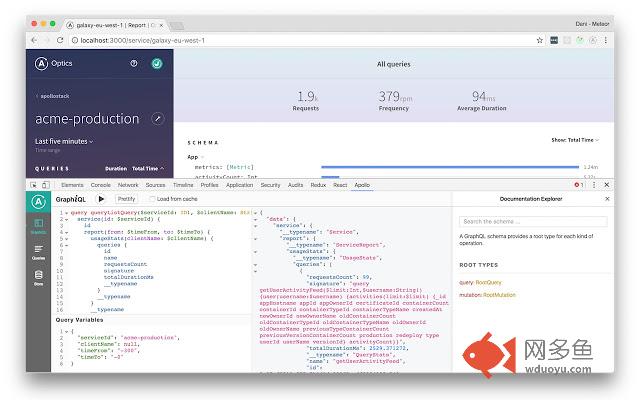Image resolution: width=640 pixels, height=400 pixels.
Task: Select the metrics: [Metric] schema field
Action: point(224,167)
